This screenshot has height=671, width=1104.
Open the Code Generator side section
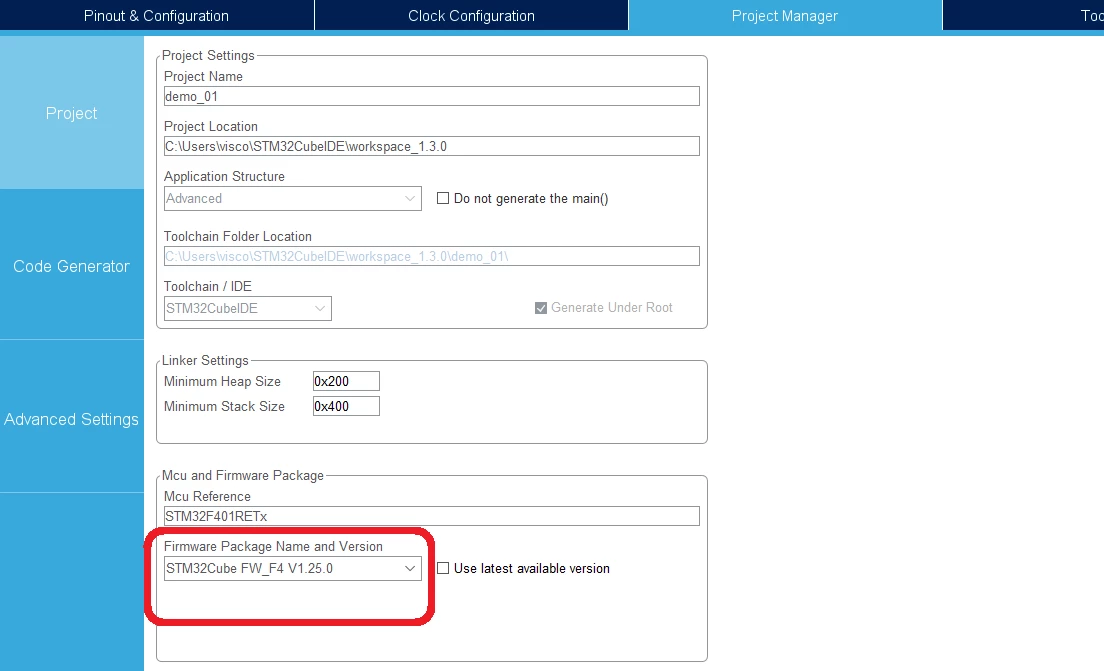72,265
